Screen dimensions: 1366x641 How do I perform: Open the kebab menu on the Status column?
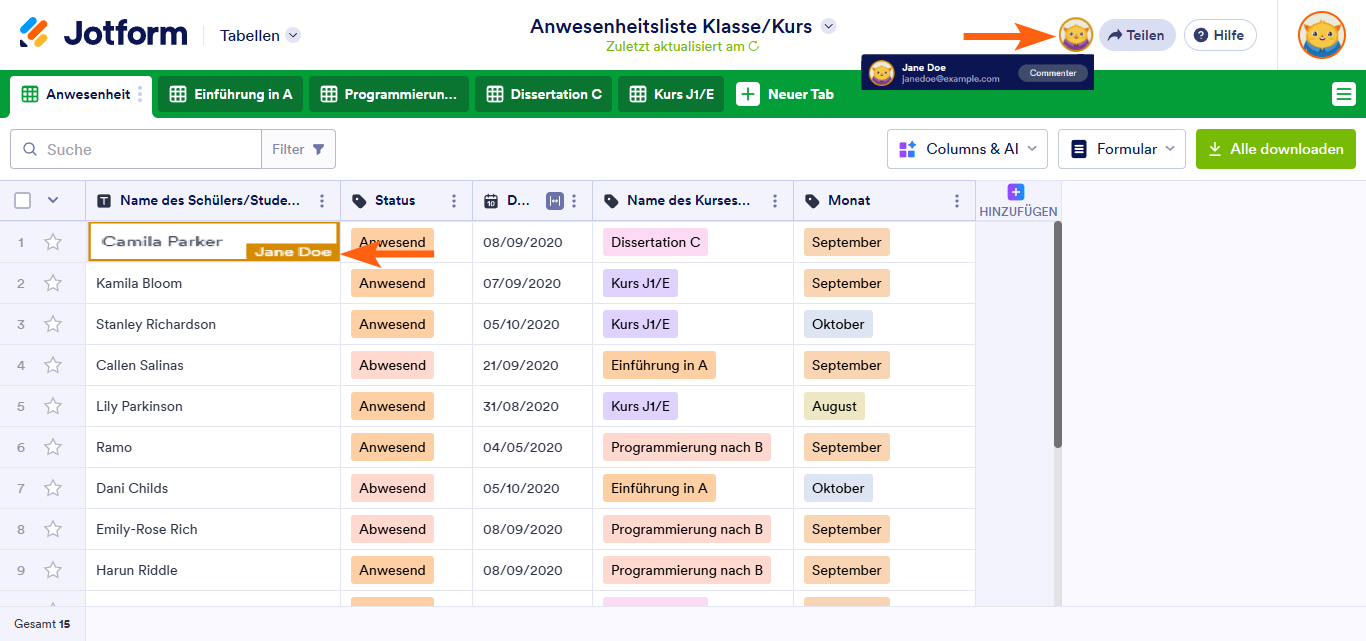[455, 200]
